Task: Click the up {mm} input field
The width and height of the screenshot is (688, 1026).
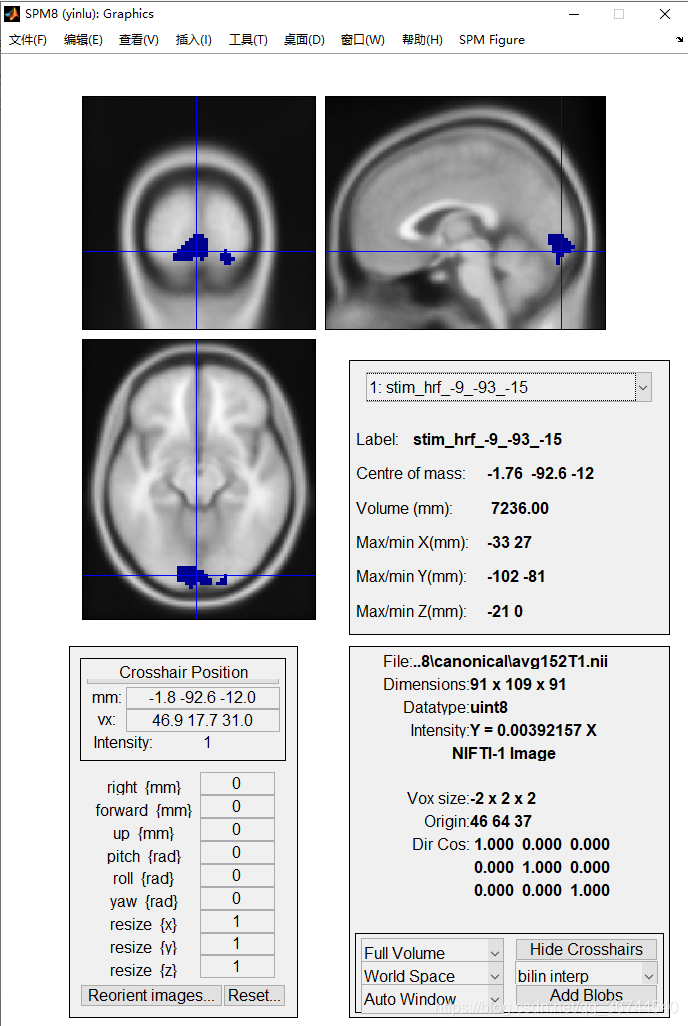Action: 237,830
